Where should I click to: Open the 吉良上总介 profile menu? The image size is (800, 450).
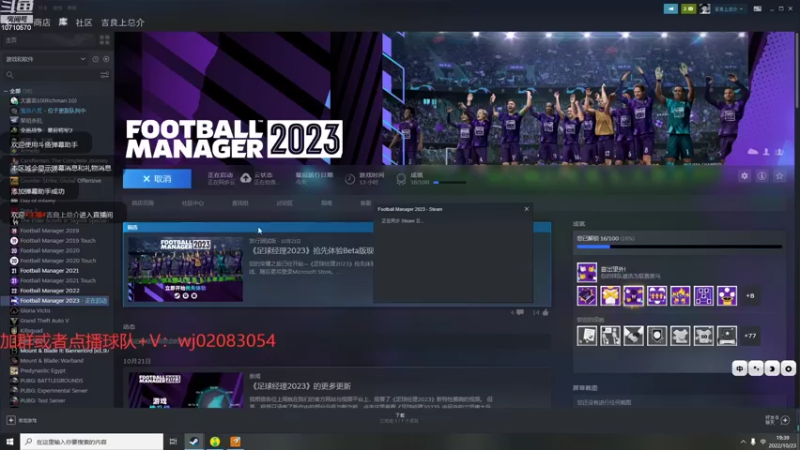click(122, 22)
